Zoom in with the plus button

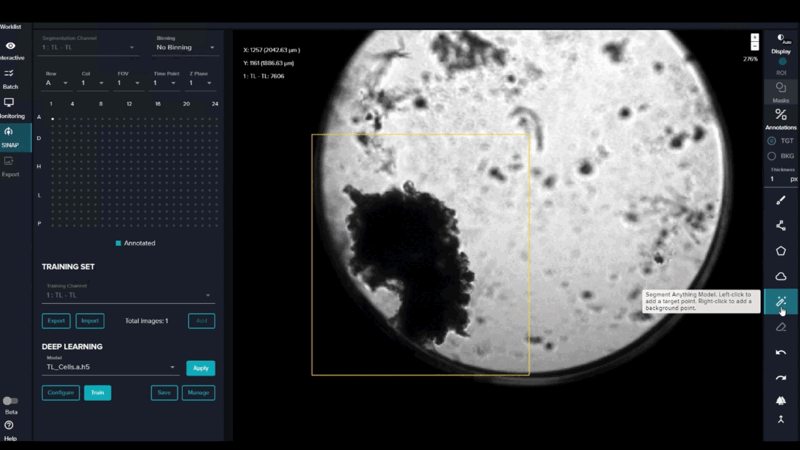coord(755,38)
